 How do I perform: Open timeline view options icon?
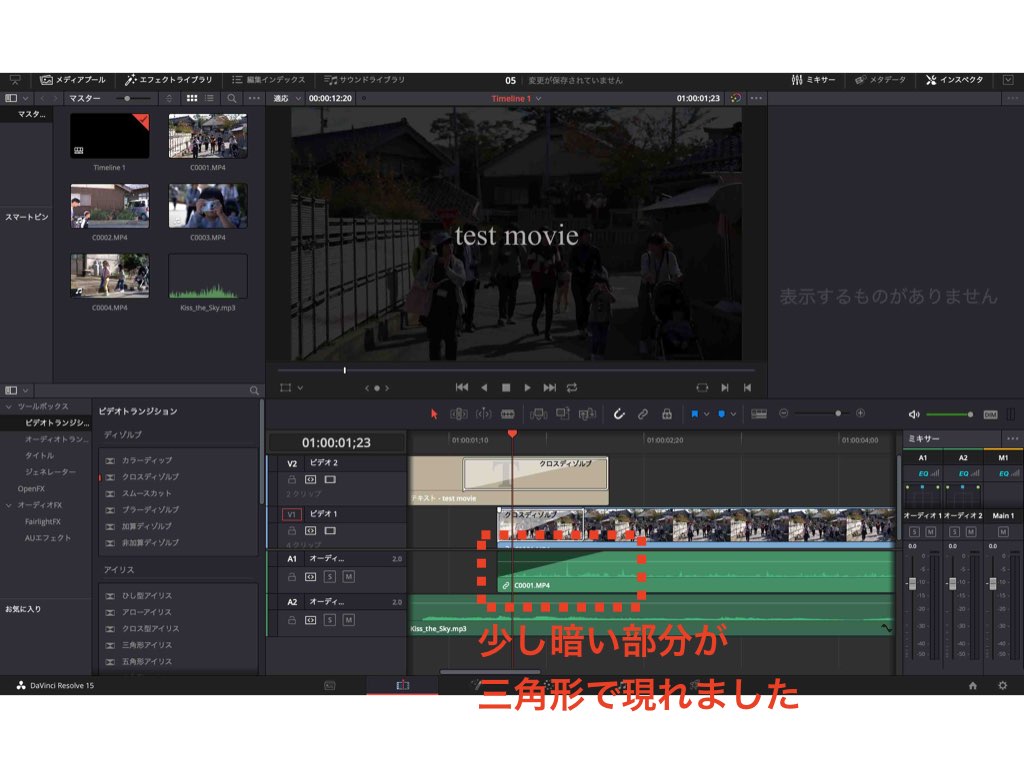point(759,414)
